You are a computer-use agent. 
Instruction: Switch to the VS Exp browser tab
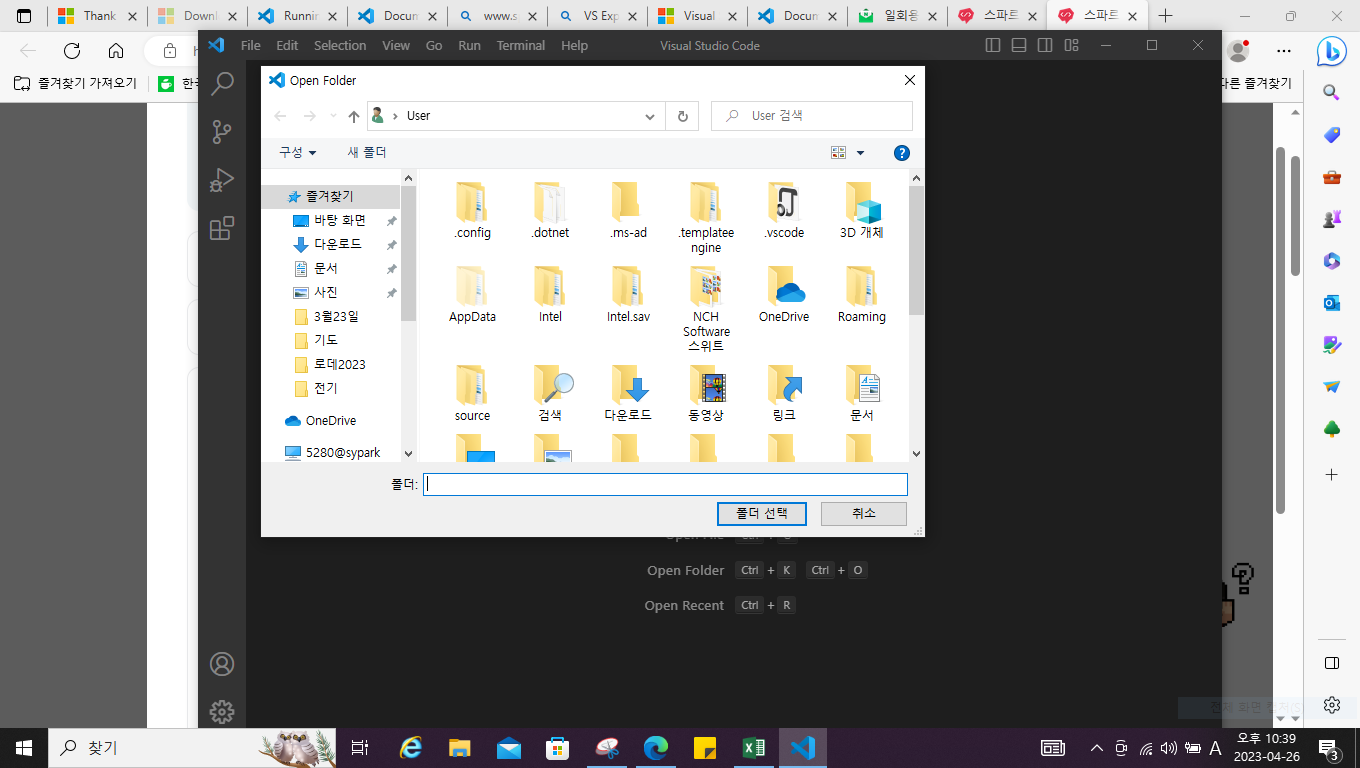tap(596, 16)
